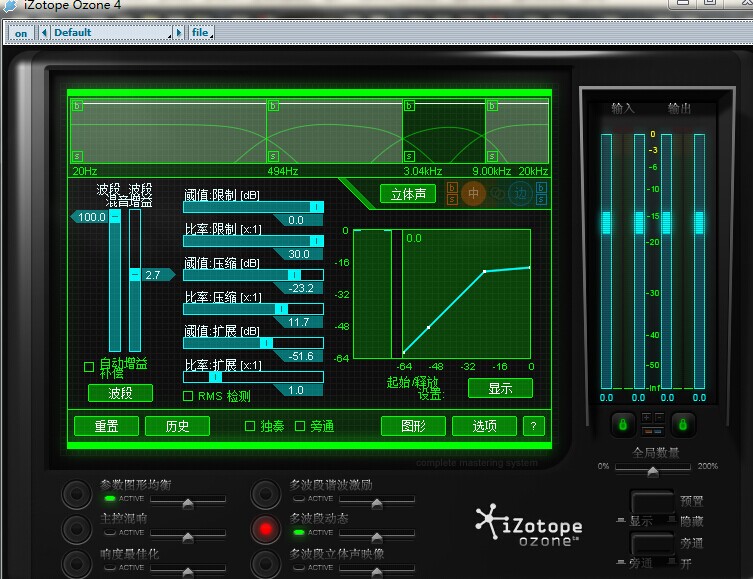
Task: Toggle ACTIVE light for 多波段动态
Action: (299, 532)
